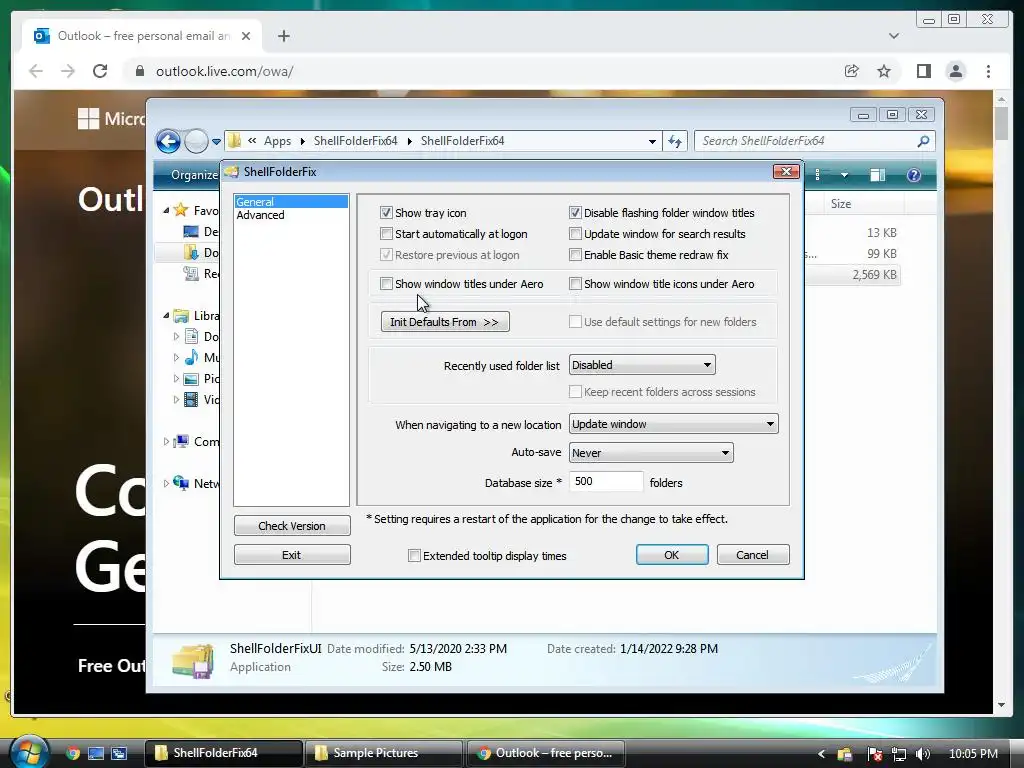Click the Chrome forward arrow
The height and width of the screenshot is (768, 1024).
68,71
